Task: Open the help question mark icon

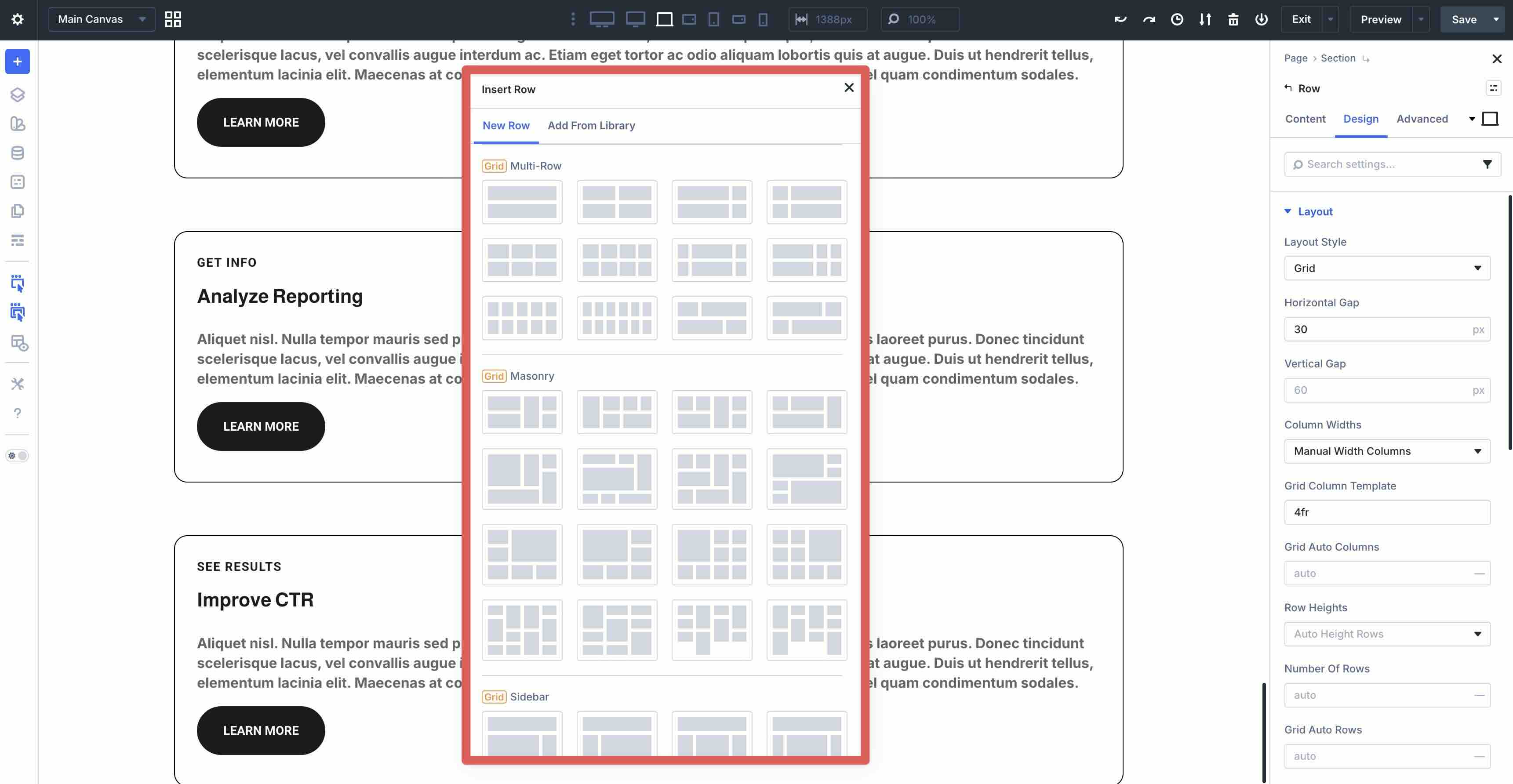Action: (x=18, y=413)
